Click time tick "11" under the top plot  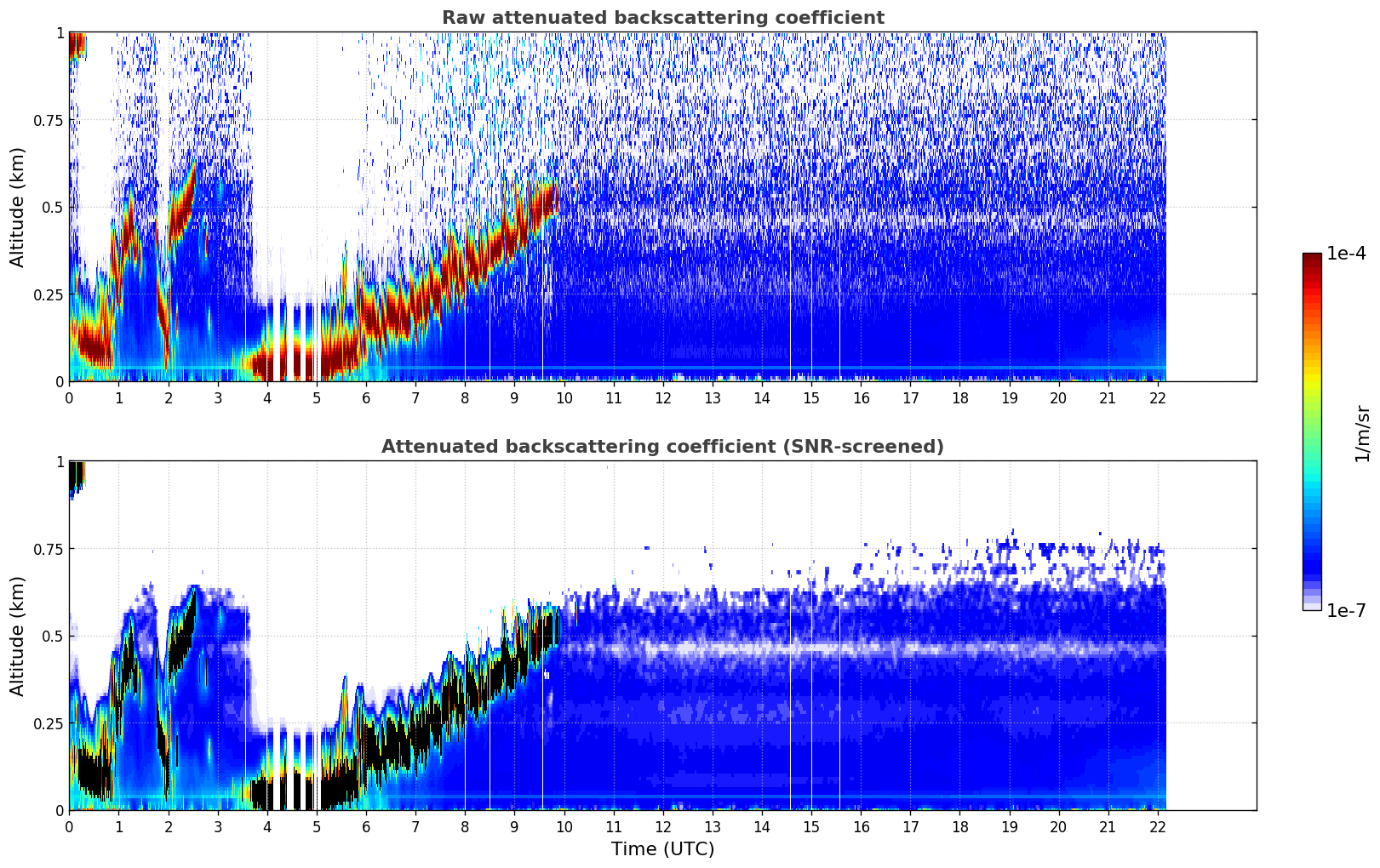(613, 397)
